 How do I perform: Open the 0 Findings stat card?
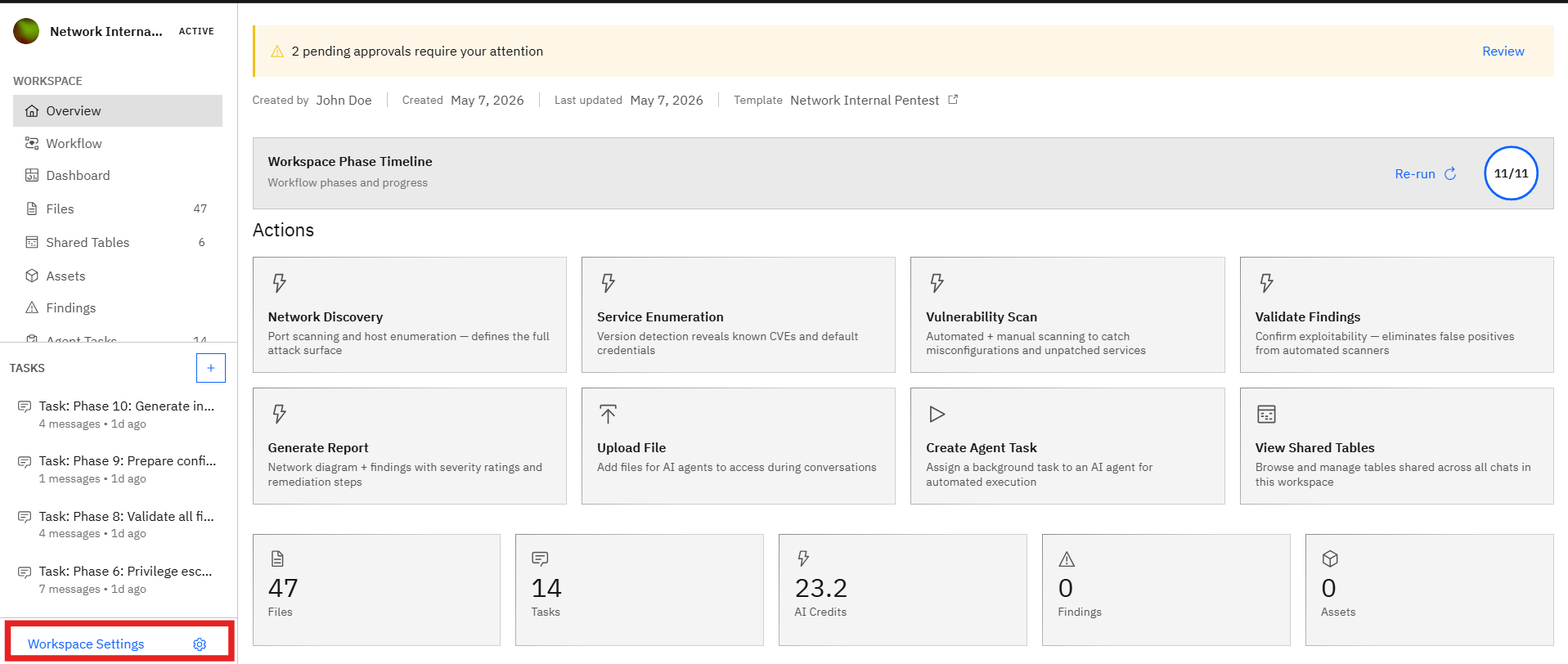click(1166, 590)
